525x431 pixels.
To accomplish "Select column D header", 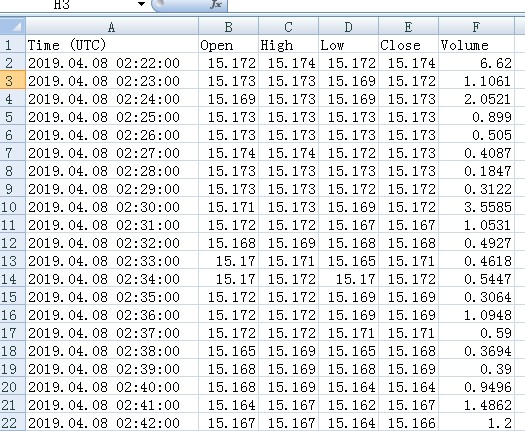I will click(x=348, y=26).
